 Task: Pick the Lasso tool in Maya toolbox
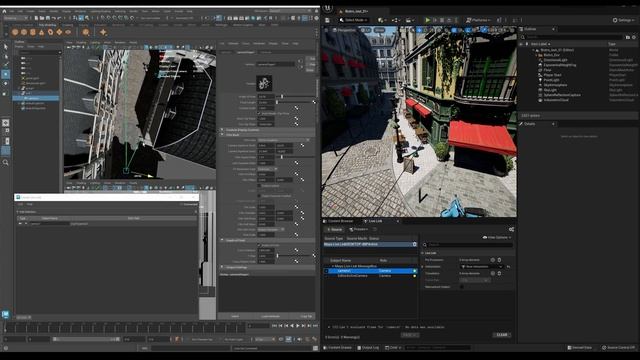[x=6, y=56]
